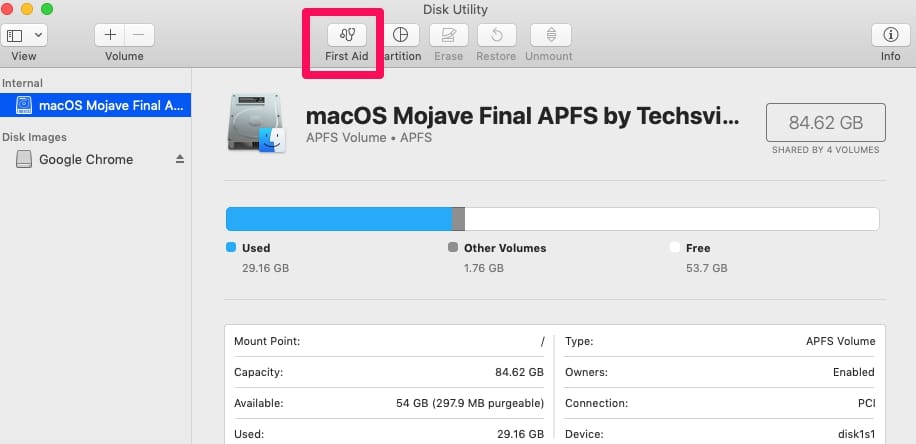Click the white Free swatch legend
The image size is (916, 444).
click(x=674, y=247)
